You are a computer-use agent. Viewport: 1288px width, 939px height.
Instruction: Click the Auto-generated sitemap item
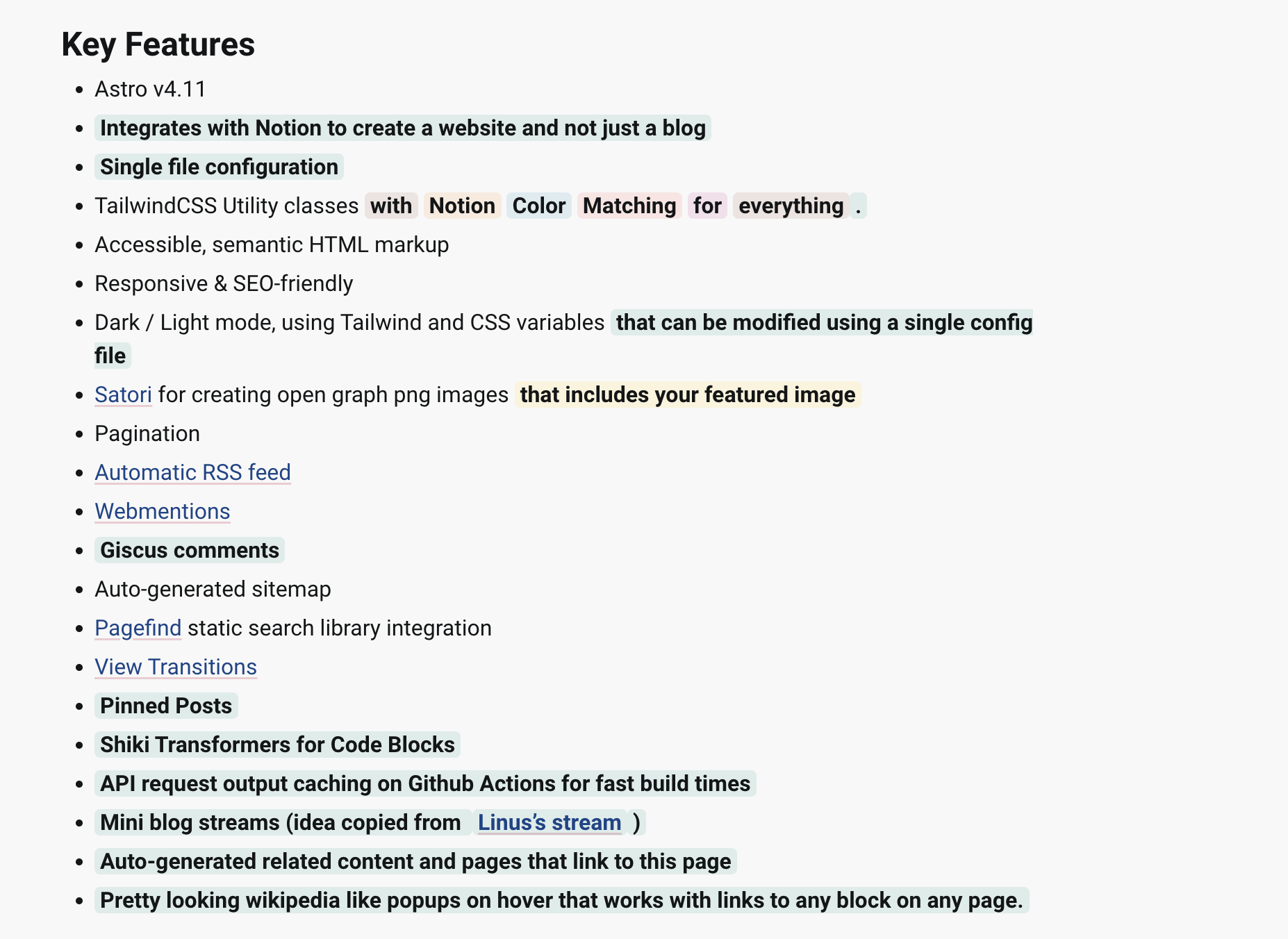pos(213,589)
